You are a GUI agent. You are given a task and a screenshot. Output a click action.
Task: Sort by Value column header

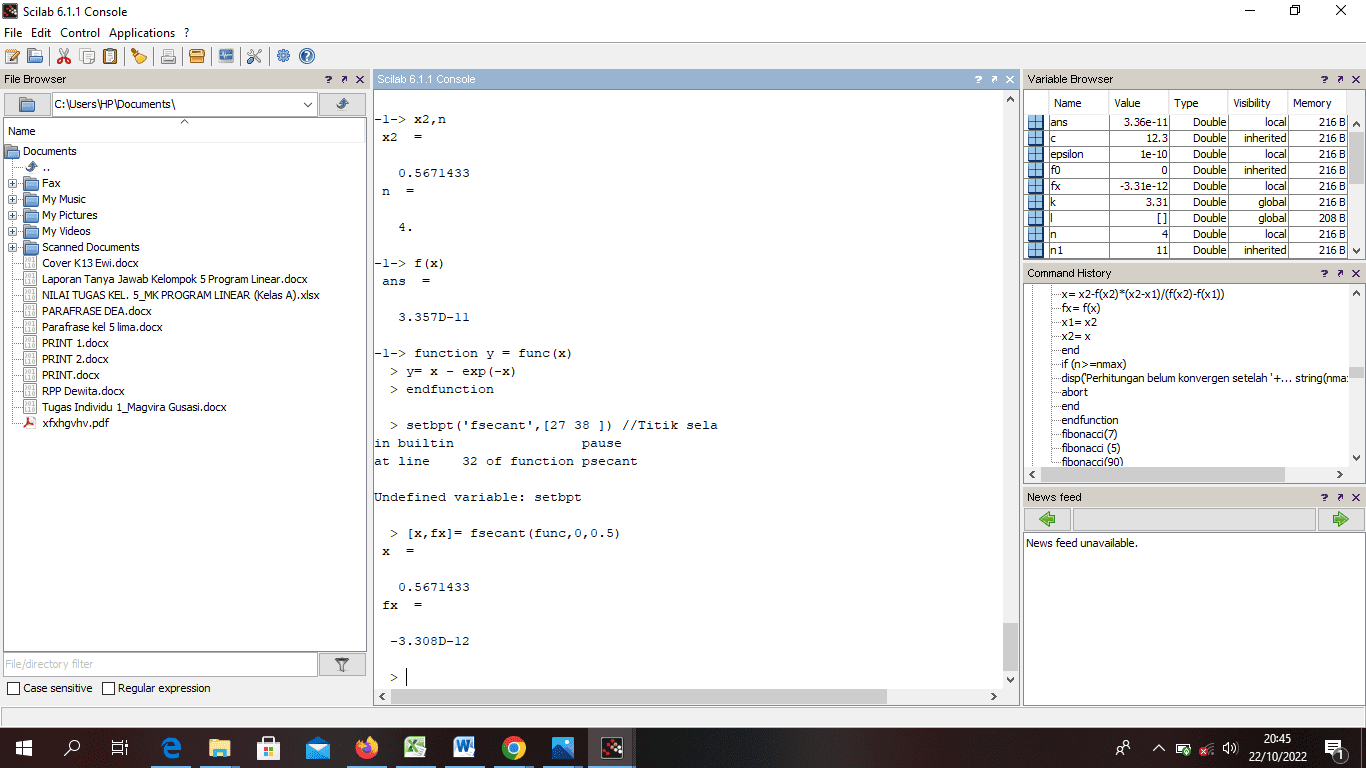click(1138, 103)
